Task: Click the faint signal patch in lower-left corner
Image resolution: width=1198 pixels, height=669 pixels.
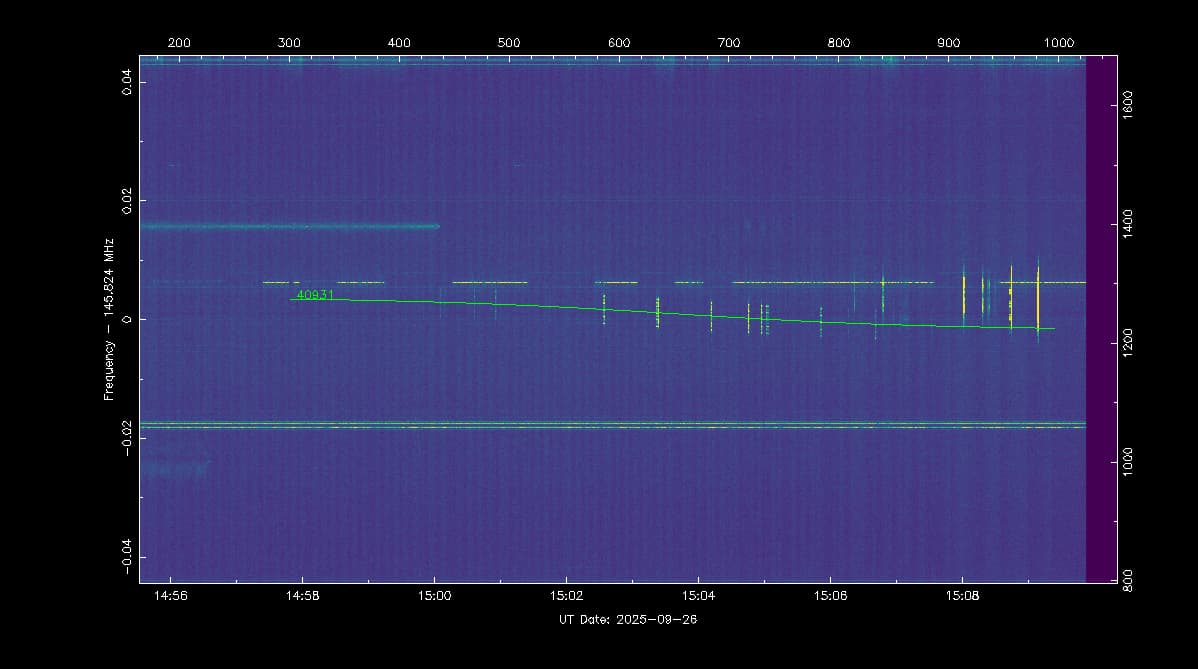Action: pos(175,468)
